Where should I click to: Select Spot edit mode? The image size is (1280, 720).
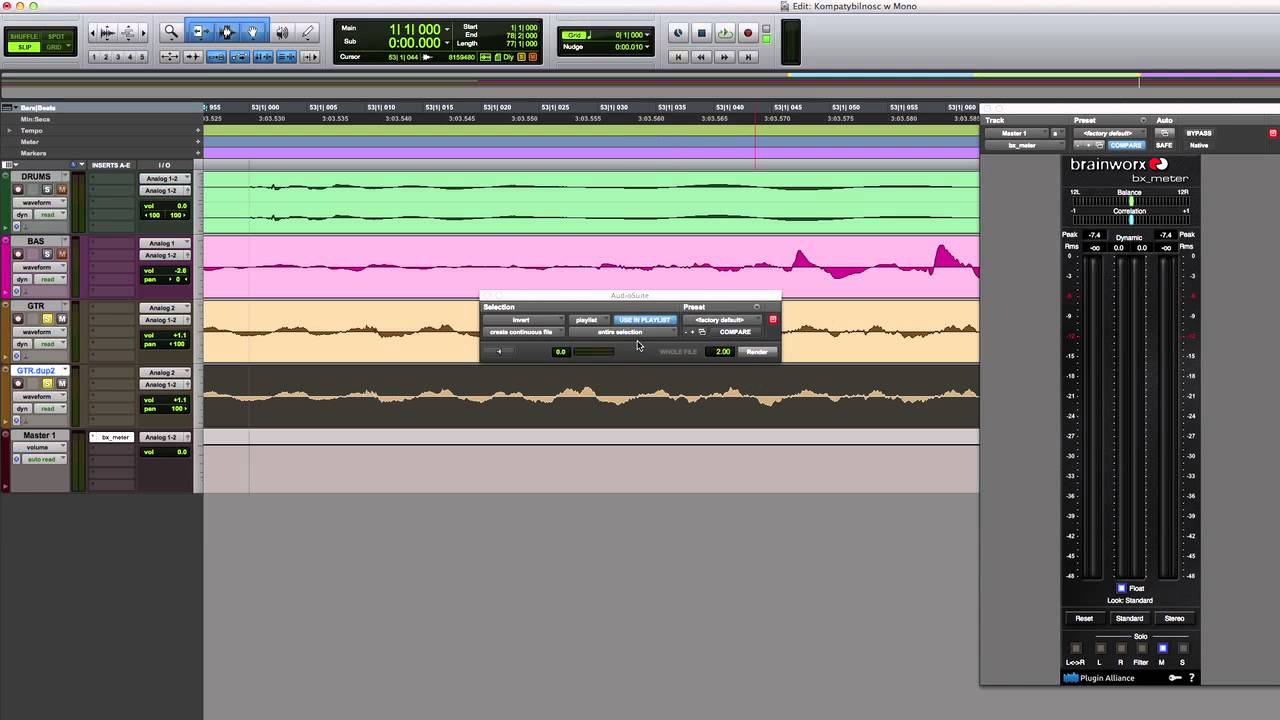click(x=56, y=37)
